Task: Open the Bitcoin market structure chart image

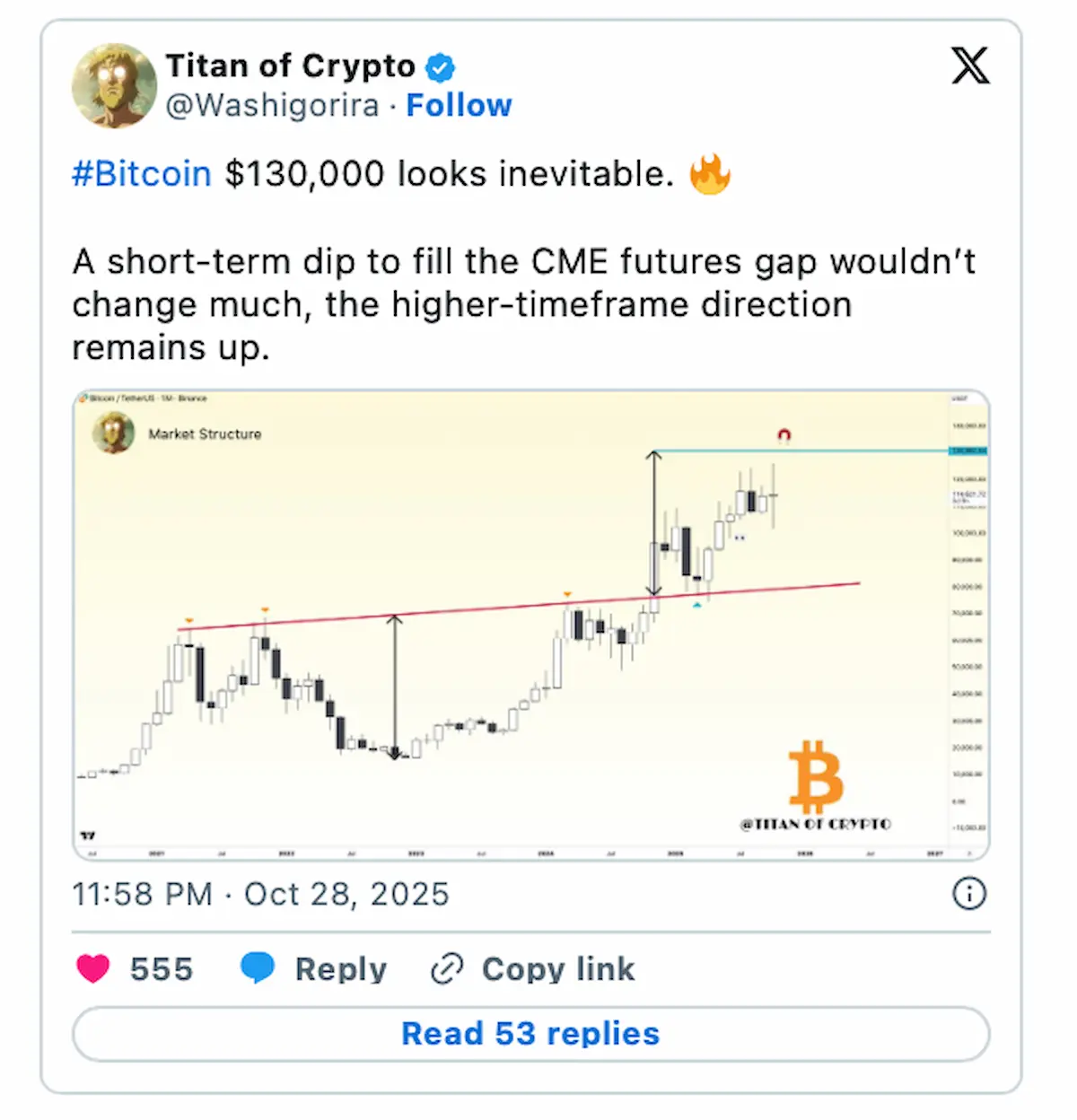Action: [530, 625]
